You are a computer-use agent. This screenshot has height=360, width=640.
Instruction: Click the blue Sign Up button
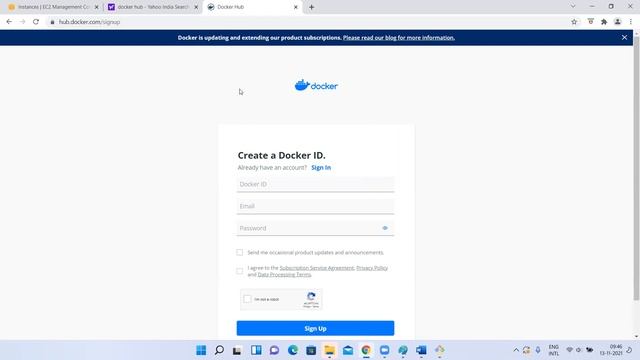(x=316, y=328)
